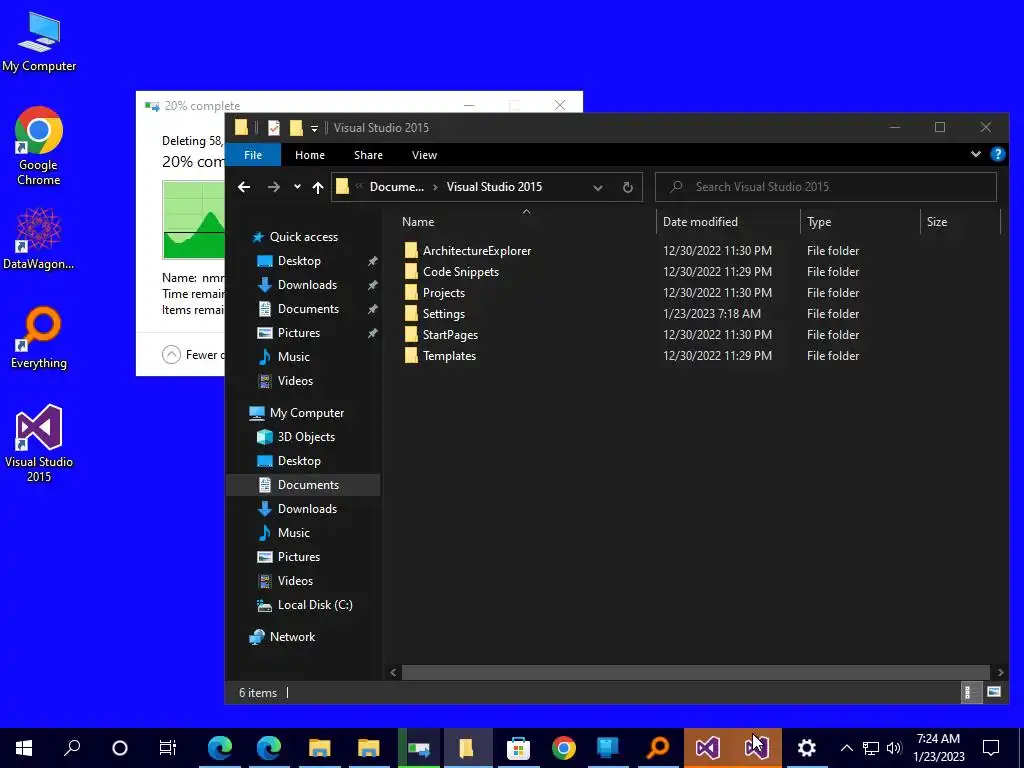Select the Projects folder icon
This screenshot has width=1024, height=768.
(x=411, y=293)
